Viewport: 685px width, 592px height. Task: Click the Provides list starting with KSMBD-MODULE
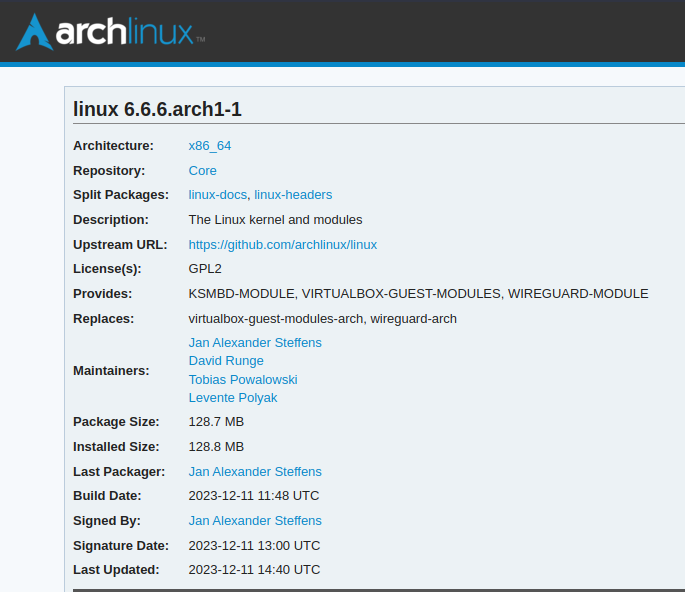[x=418, y=294]
